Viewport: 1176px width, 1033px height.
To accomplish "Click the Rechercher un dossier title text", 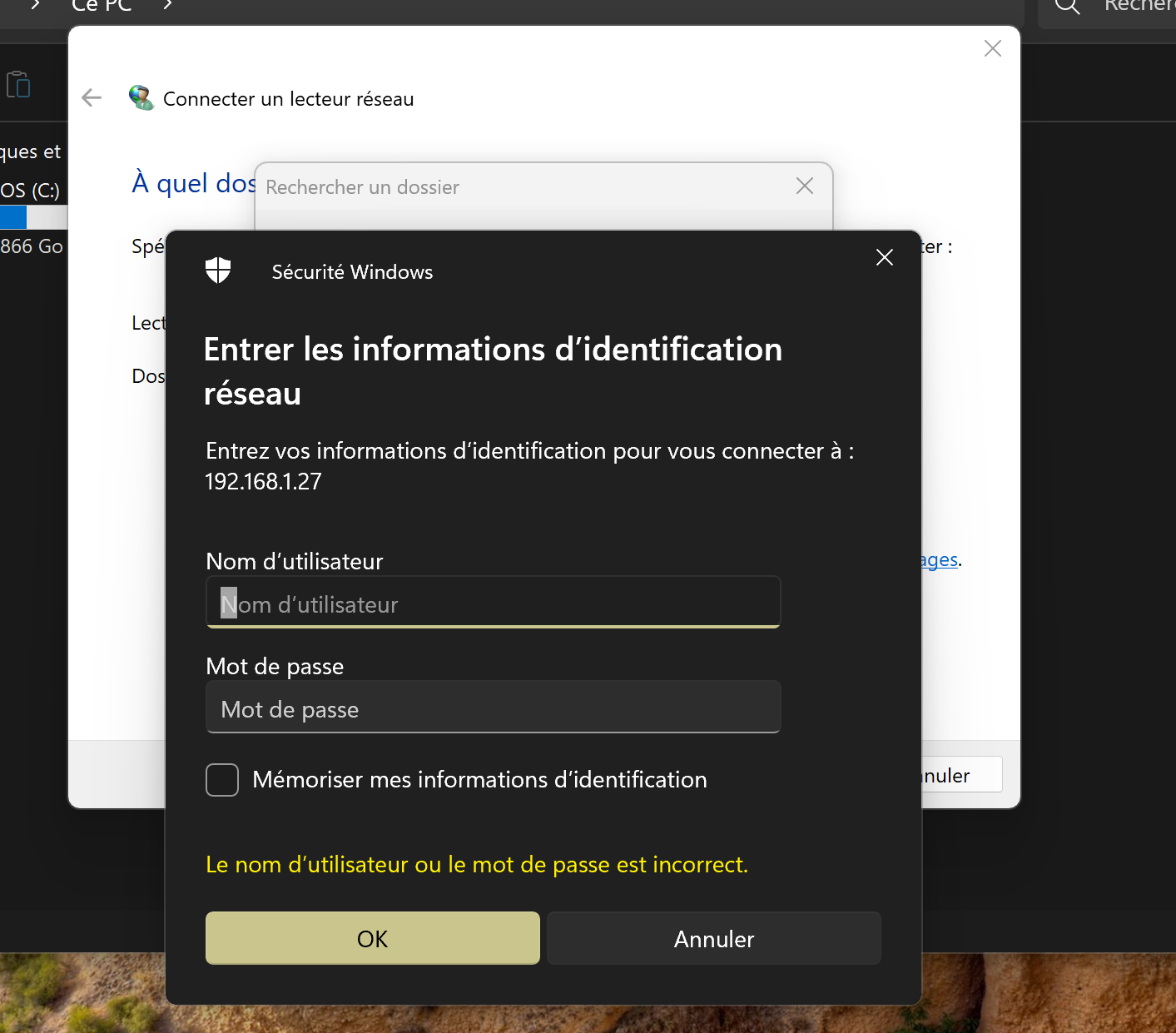I will coord(362,187).
